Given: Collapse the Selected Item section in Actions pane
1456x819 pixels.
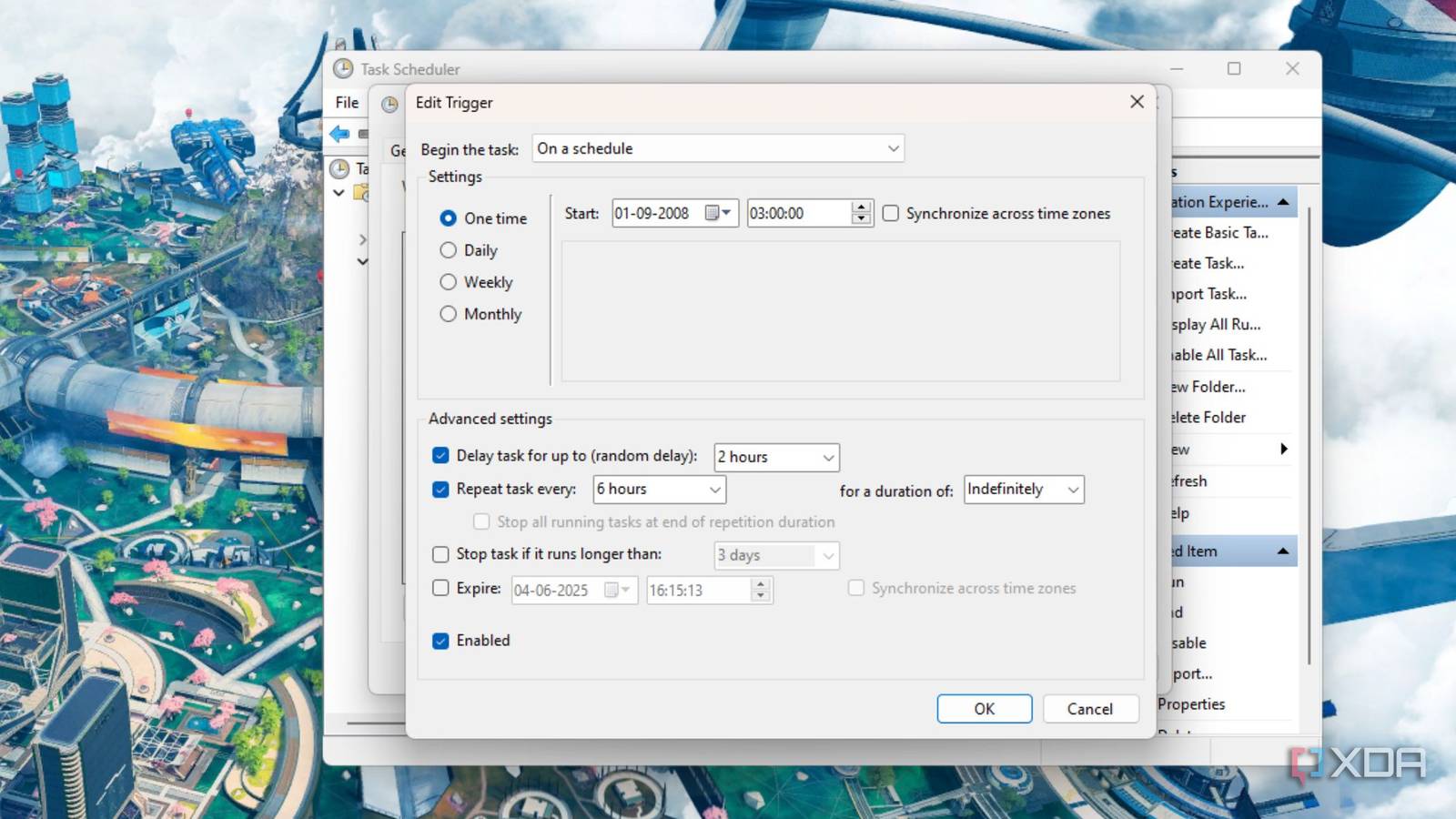Looking at the screenshot, I should [x=1283, y=551].
